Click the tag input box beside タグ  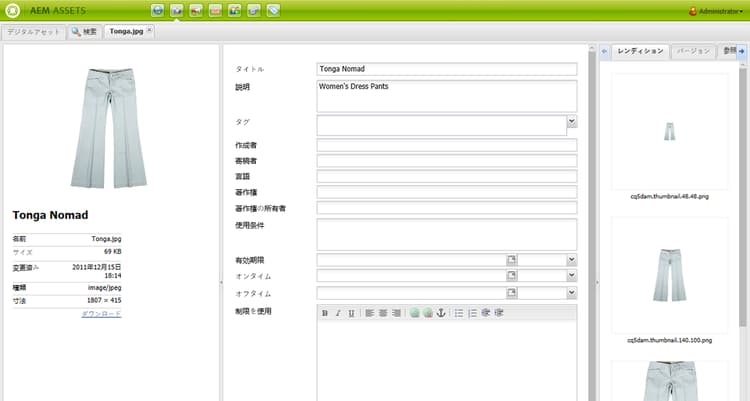coord(441,125)
